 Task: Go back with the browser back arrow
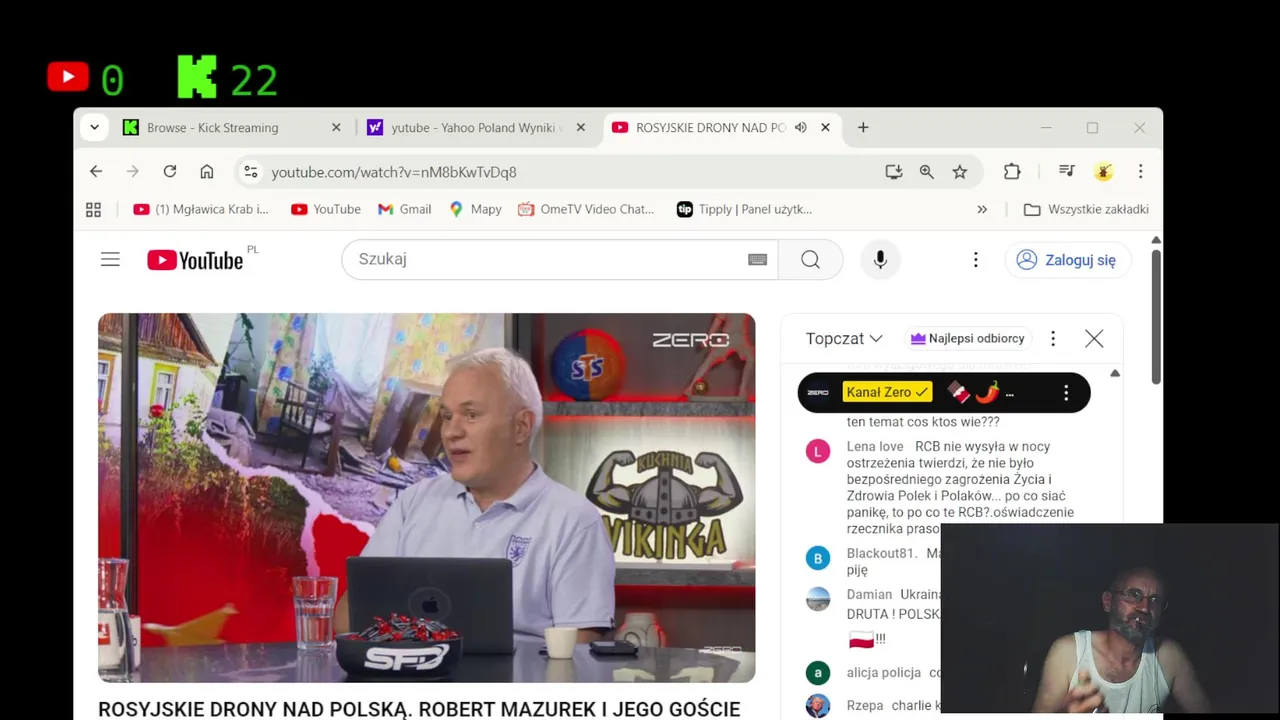(96, 172)
